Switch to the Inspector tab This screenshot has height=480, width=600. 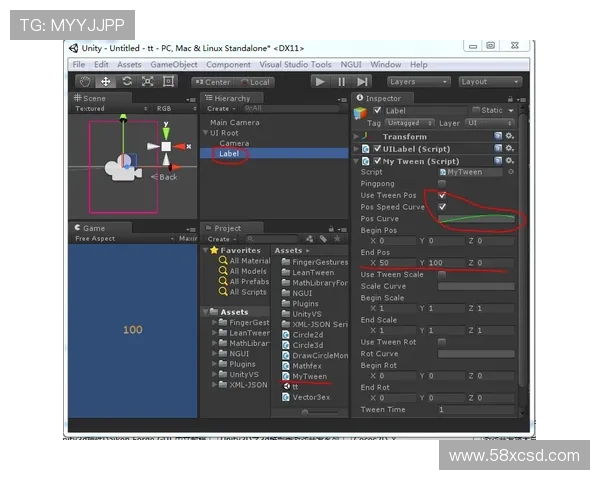coord(383,98)
